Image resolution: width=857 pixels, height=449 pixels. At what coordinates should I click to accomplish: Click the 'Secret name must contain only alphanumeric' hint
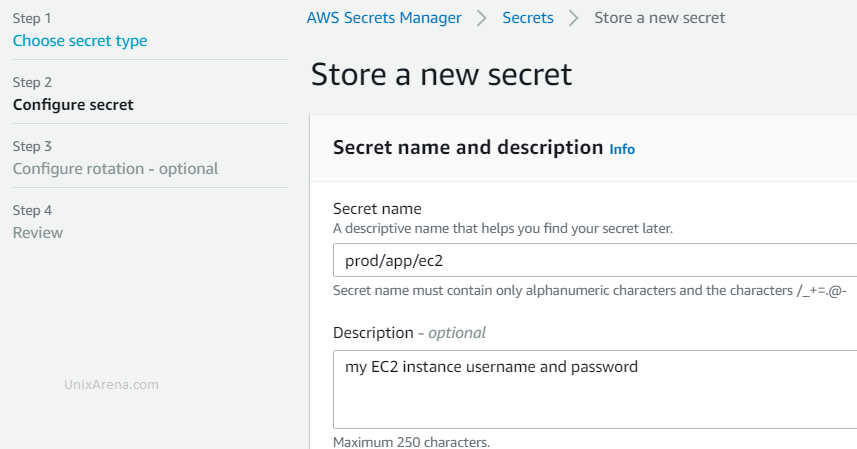point(590,290)
